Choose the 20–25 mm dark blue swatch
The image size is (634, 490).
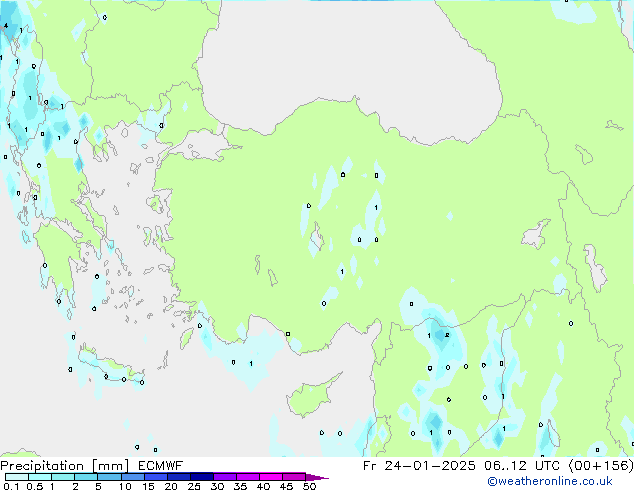click(x=179, y=477)
